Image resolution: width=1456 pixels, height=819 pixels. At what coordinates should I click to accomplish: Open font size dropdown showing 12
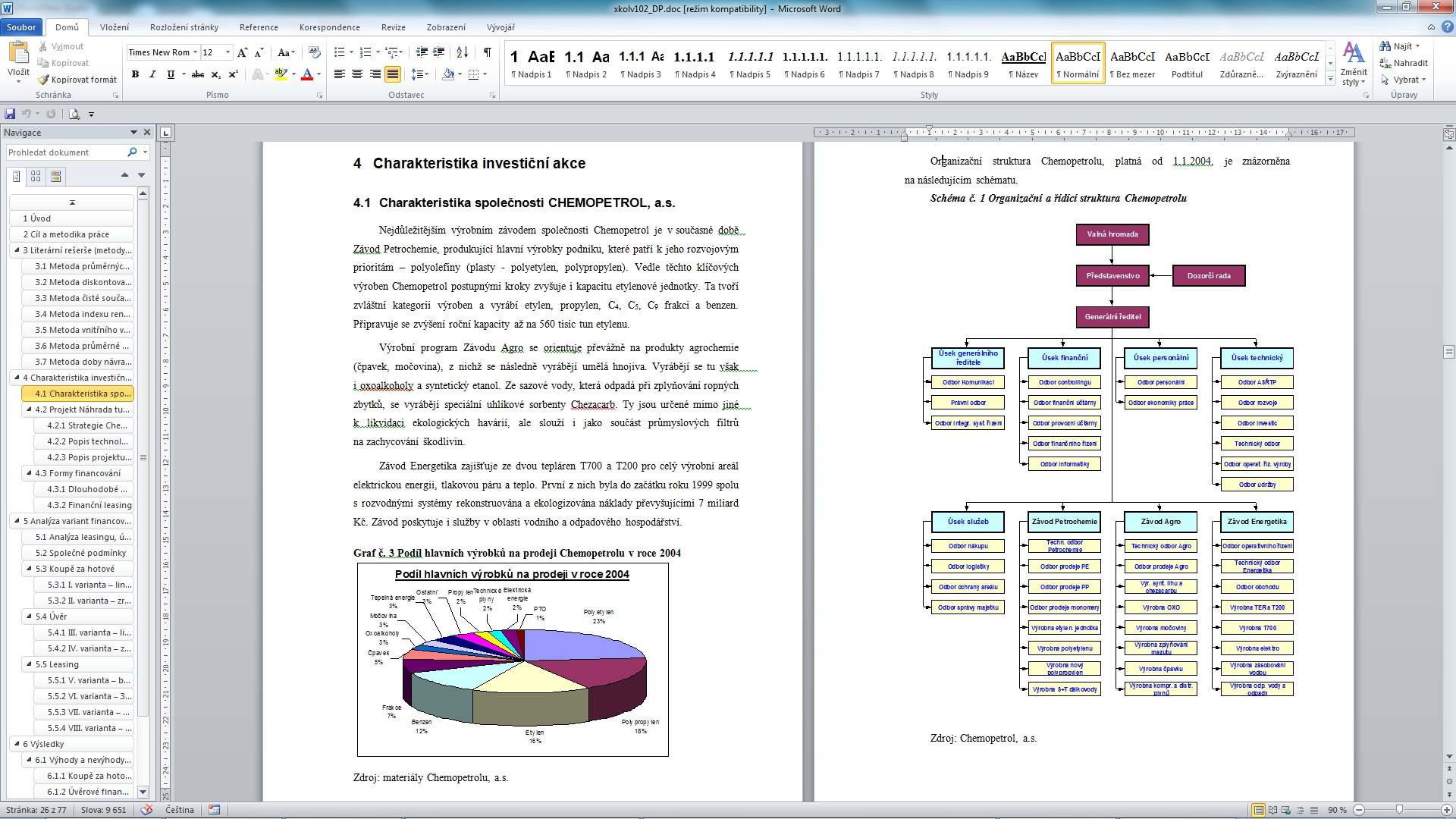[x=227, y=52]
